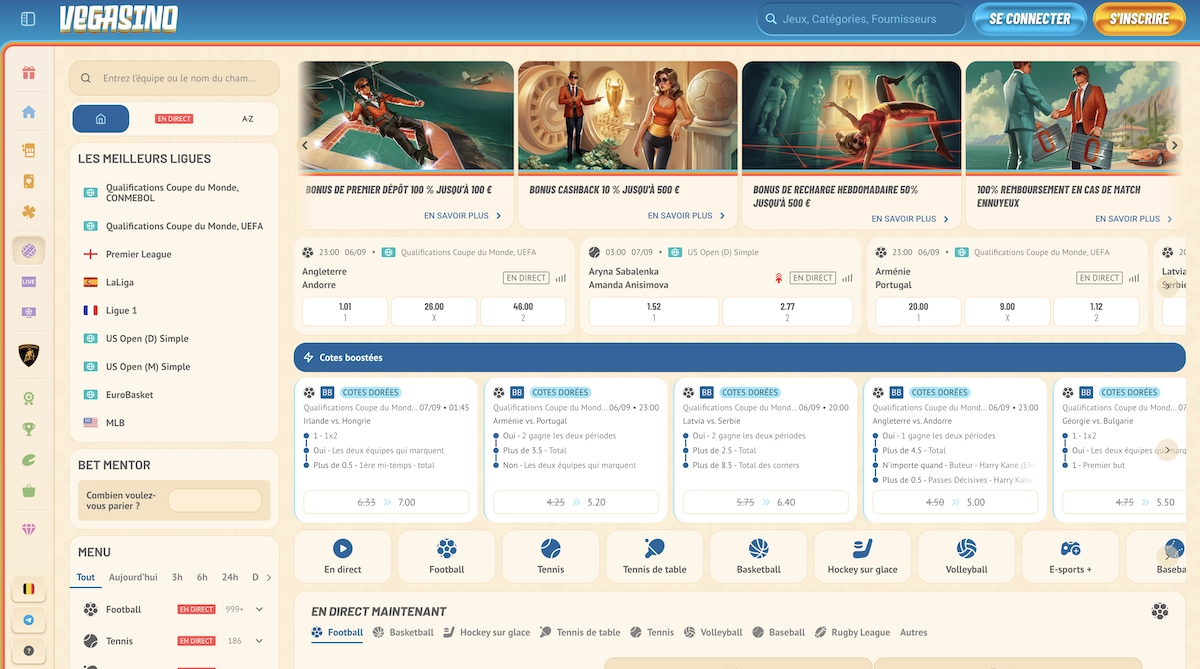
Task: Switch to Basketball tab in En Direct Maintenant
Action: 403,632
